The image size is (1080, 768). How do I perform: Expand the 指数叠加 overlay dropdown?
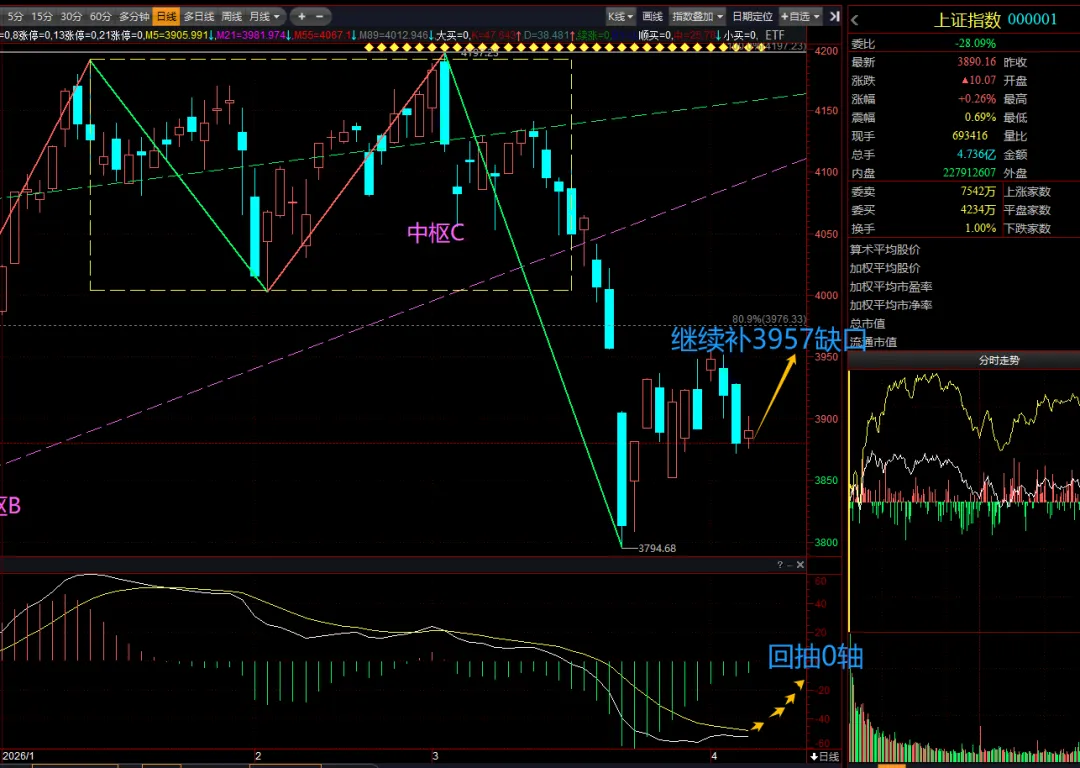tap(698, 16)
